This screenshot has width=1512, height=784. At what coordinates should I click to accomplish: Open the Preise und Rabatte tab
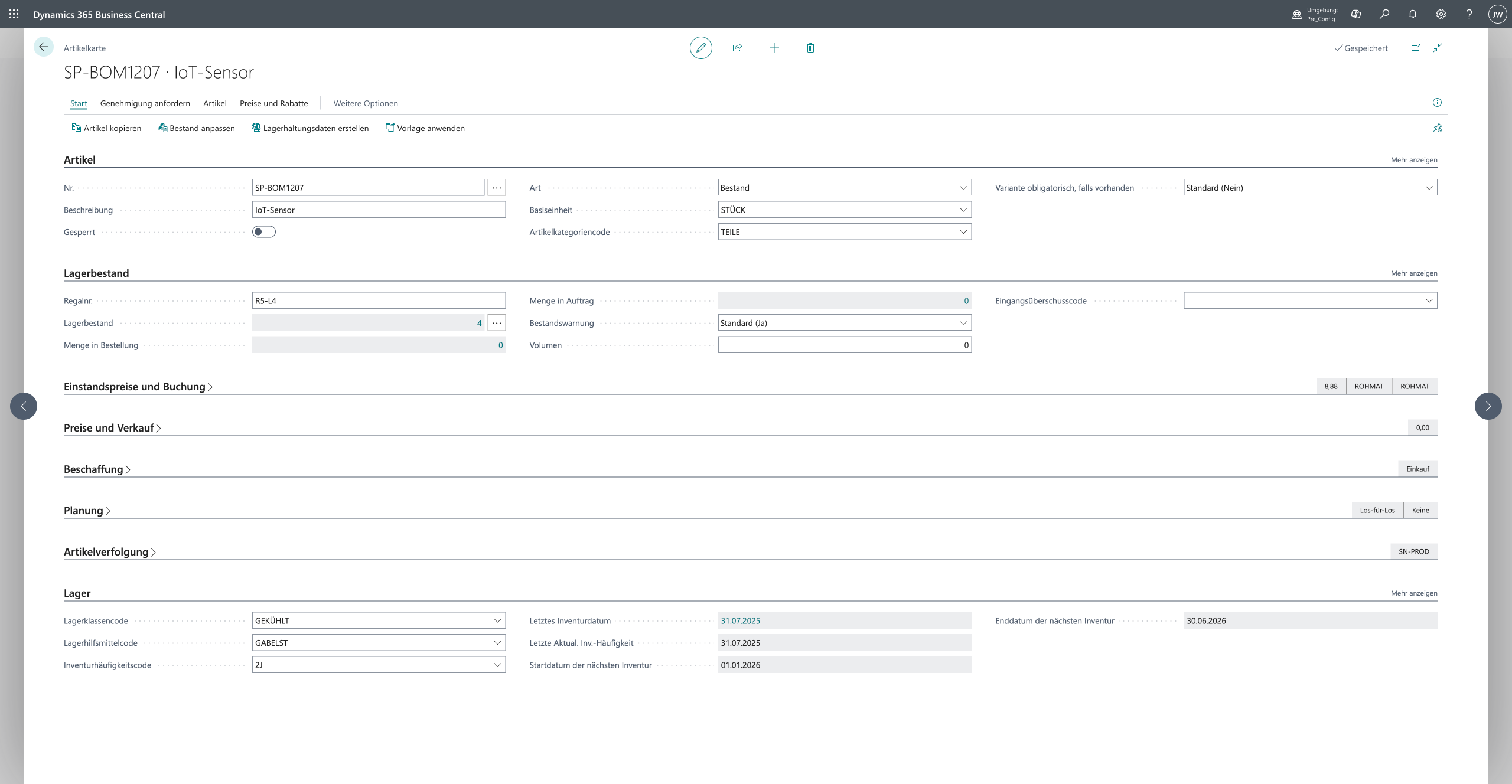click(x=273, y=103)
